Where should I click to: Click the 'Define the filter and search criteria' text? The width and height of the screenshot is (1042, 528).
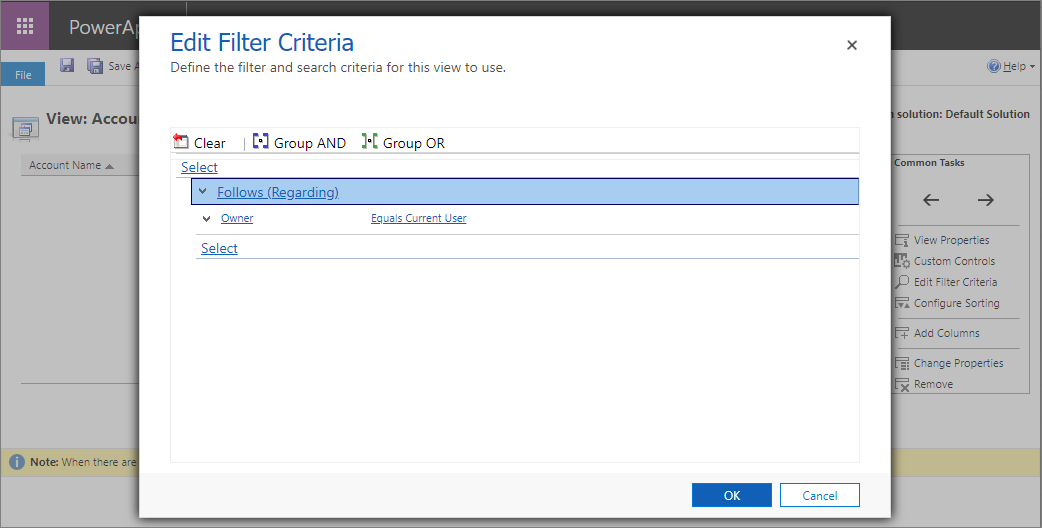point(338,67)
